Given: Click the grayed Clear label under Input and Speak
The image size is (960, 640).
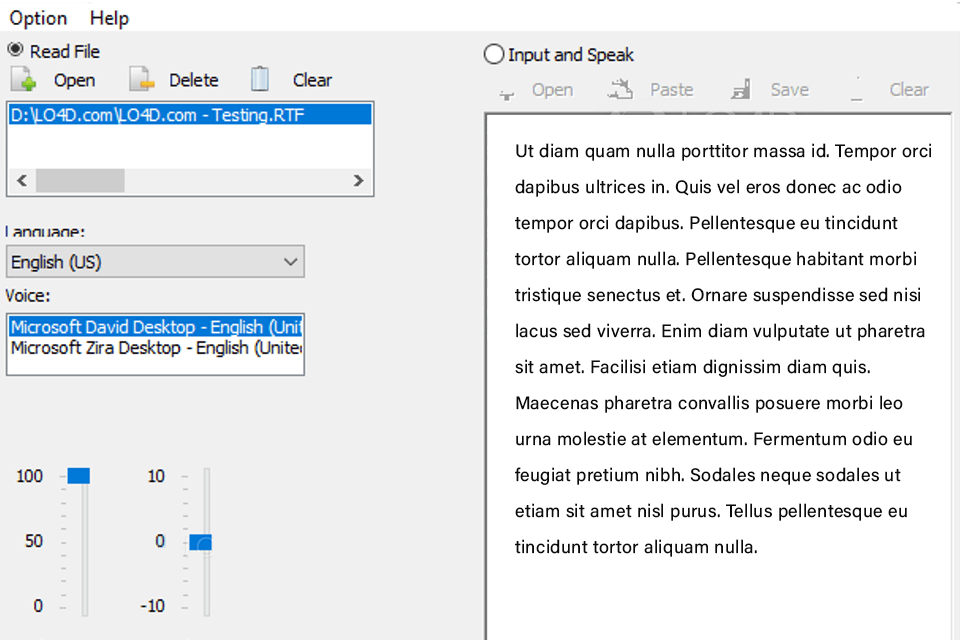Looking at the screenshot, I should (909, 90).
